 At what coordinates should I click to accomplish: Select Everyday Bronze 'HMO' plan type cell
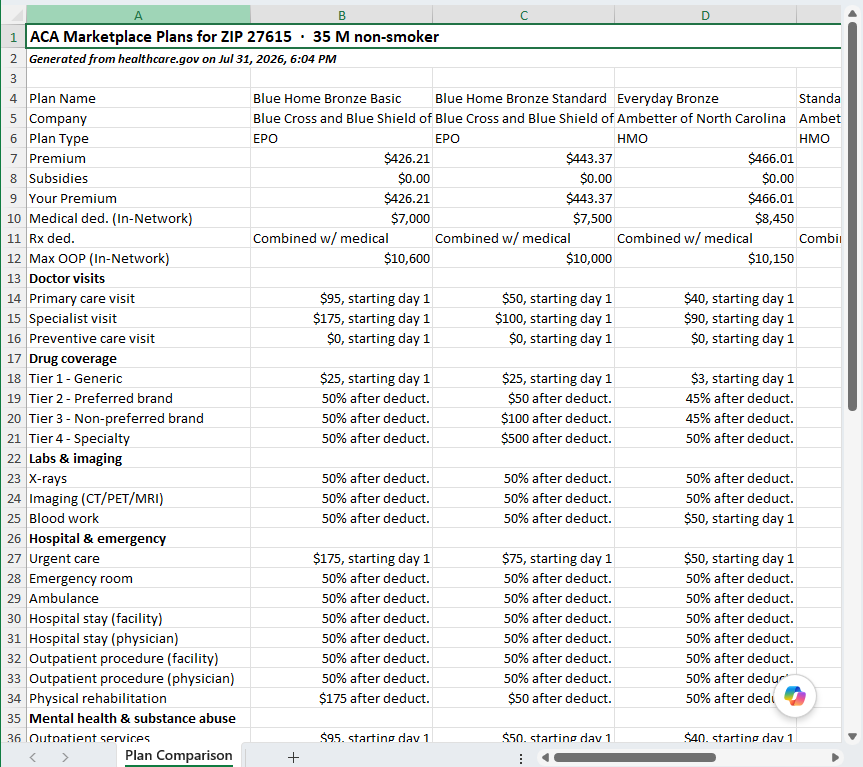[x=706, y=139]
